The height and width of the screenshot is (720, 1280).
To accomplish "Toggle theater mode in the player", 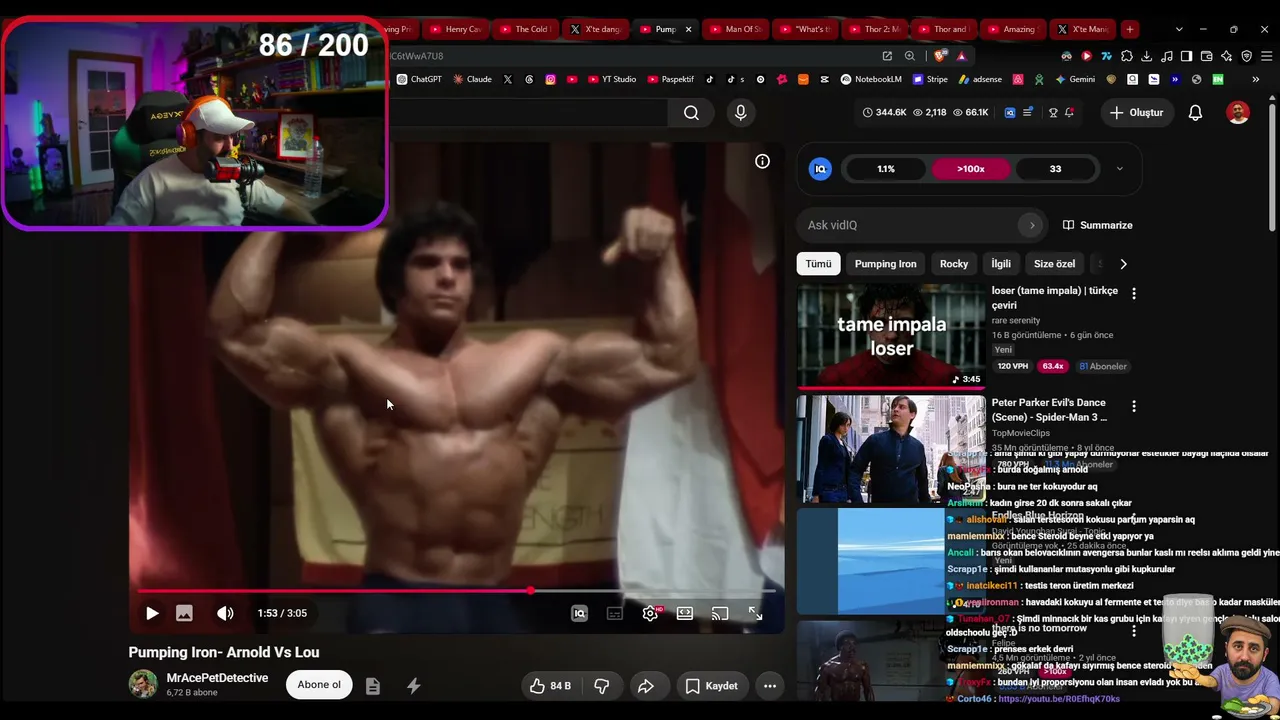I will [x=685, y=613].
